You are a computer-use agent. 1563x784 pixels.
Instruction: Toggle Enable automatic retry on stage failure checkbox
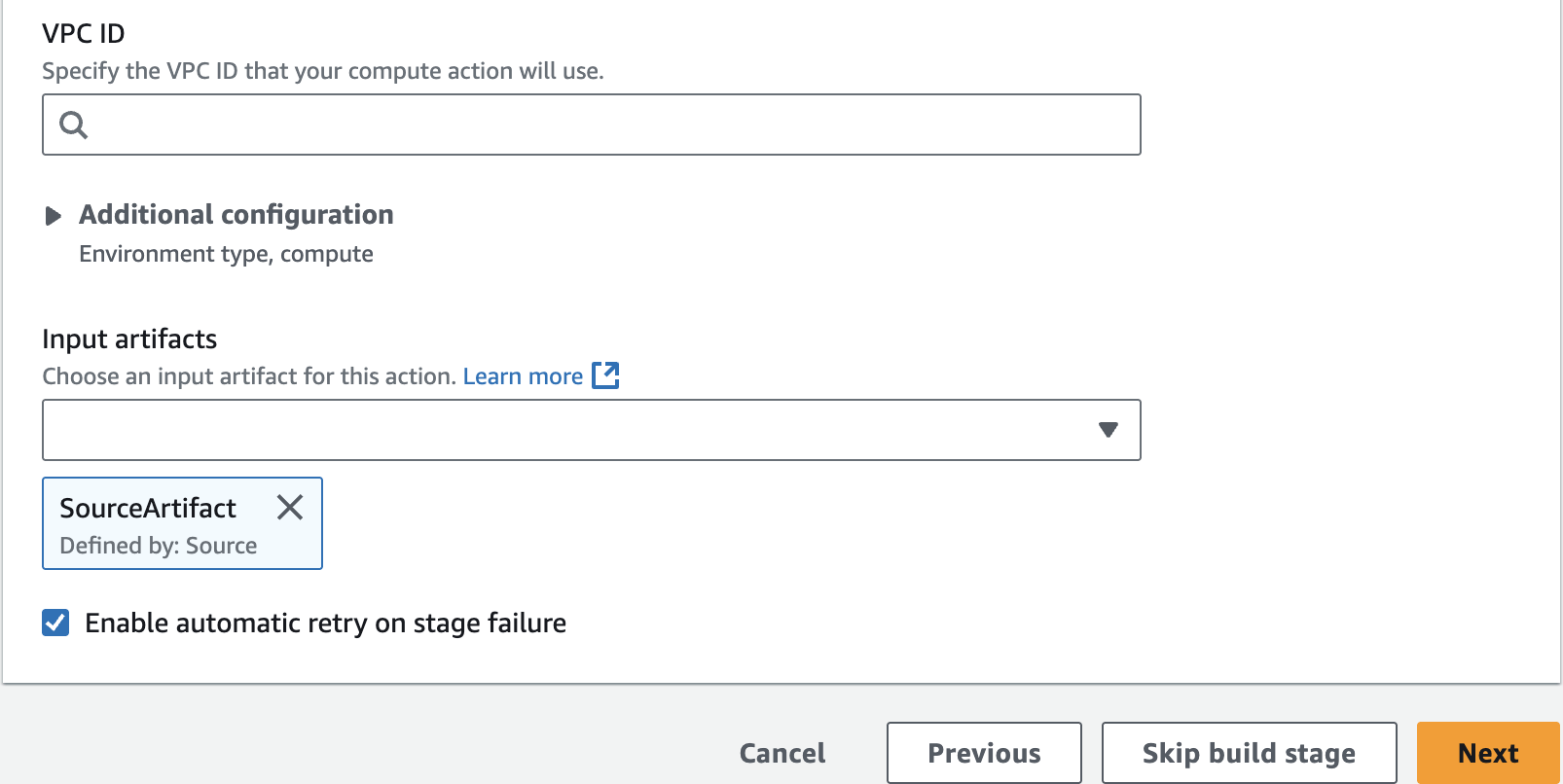(55, 623)
